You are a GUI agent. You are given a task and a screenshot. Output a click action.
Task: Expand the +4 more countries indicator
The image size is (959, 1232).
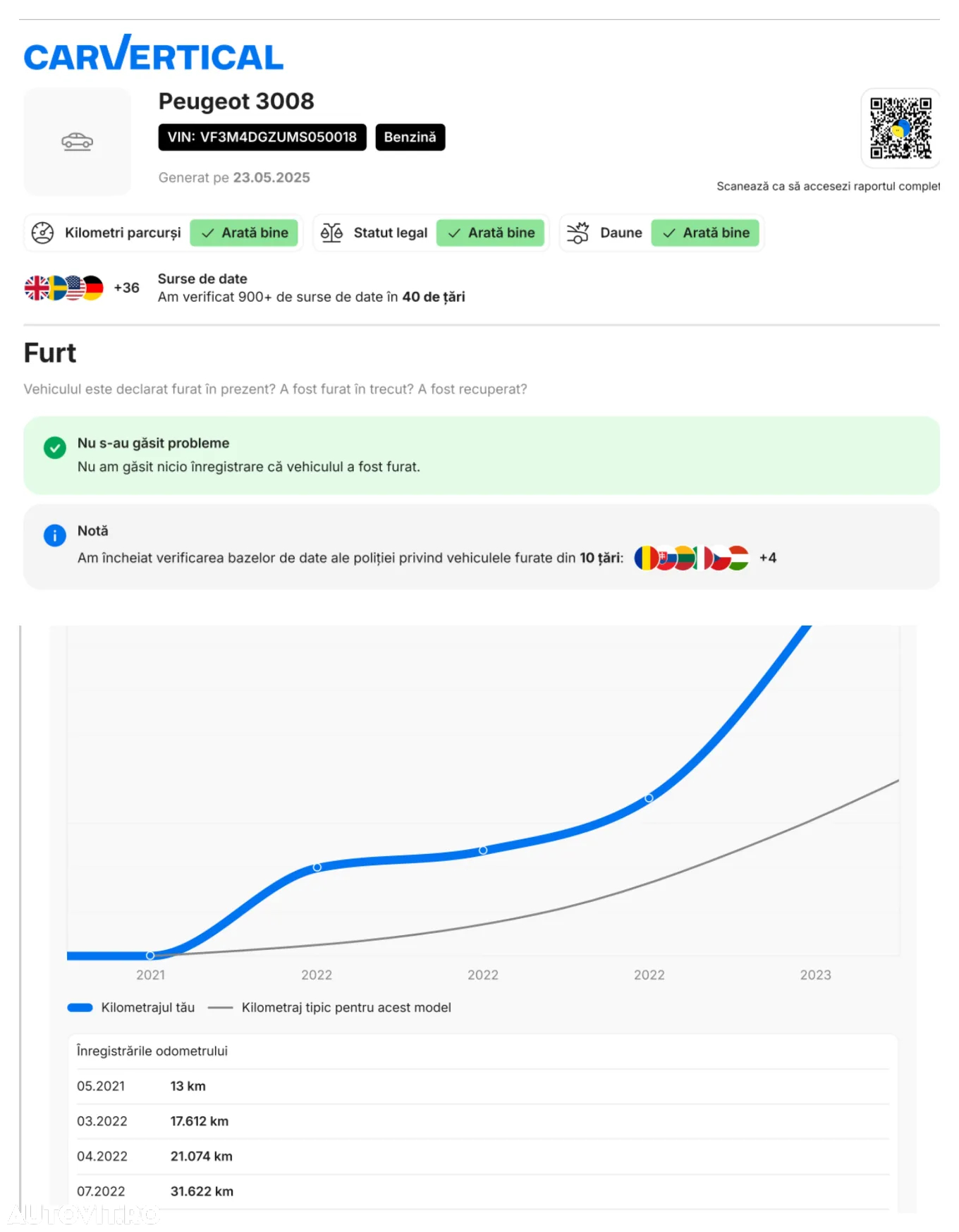(768, 558)
